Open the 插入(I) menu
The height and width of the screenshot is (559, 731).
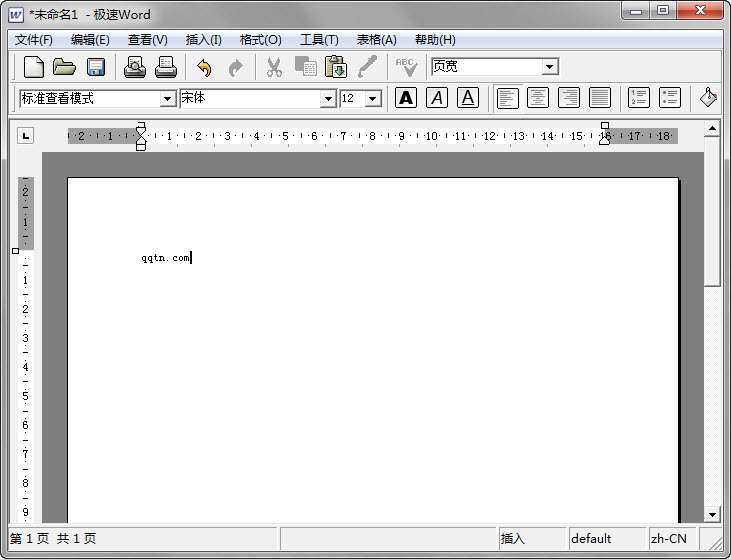click(x=203, y=40)
